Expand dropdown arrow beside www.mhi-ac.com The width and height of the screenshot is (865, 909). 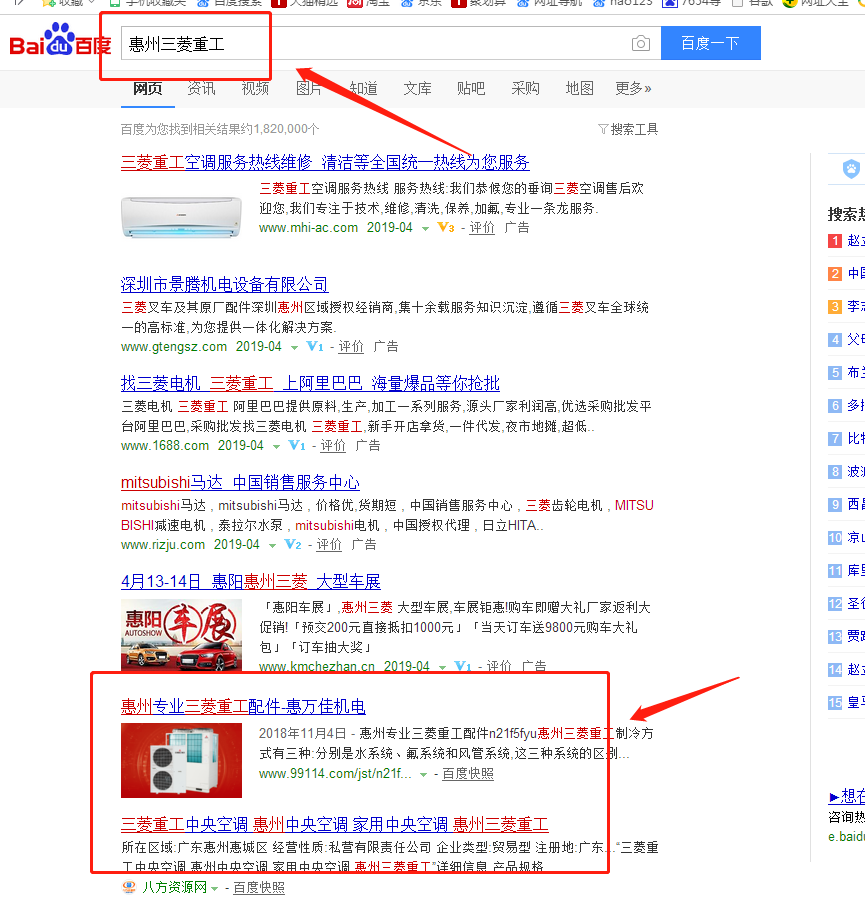point(426,228)
